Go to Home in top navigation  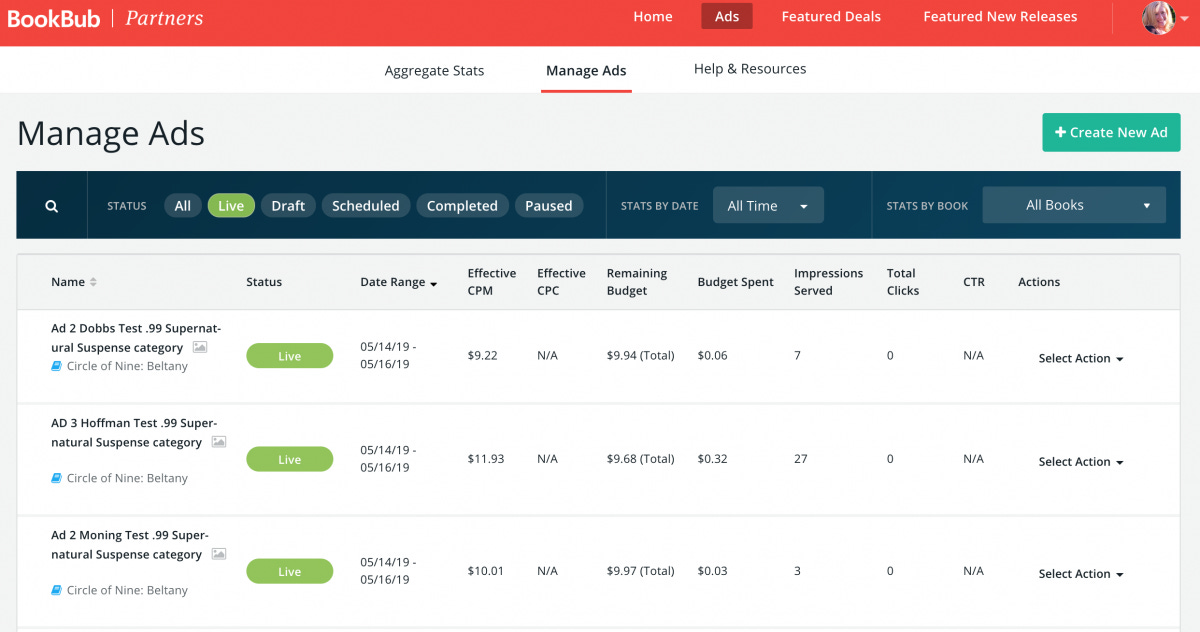653,17
